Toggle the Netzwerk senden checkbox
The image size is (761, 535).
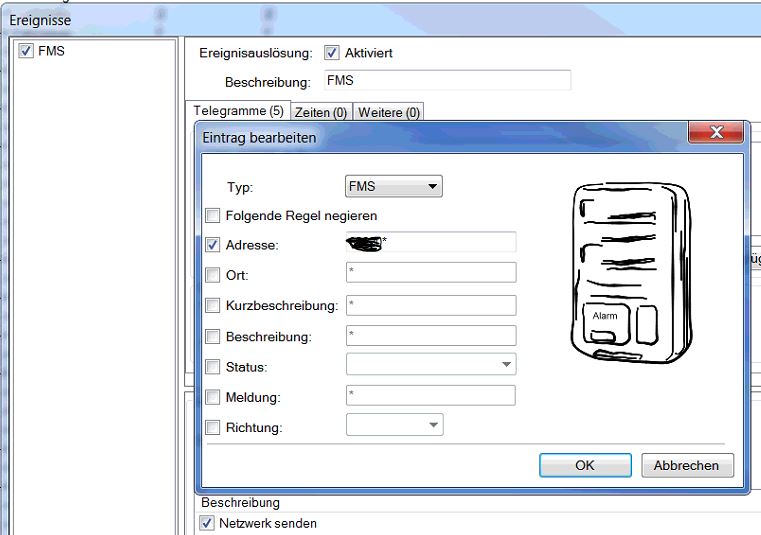point(207,523)
